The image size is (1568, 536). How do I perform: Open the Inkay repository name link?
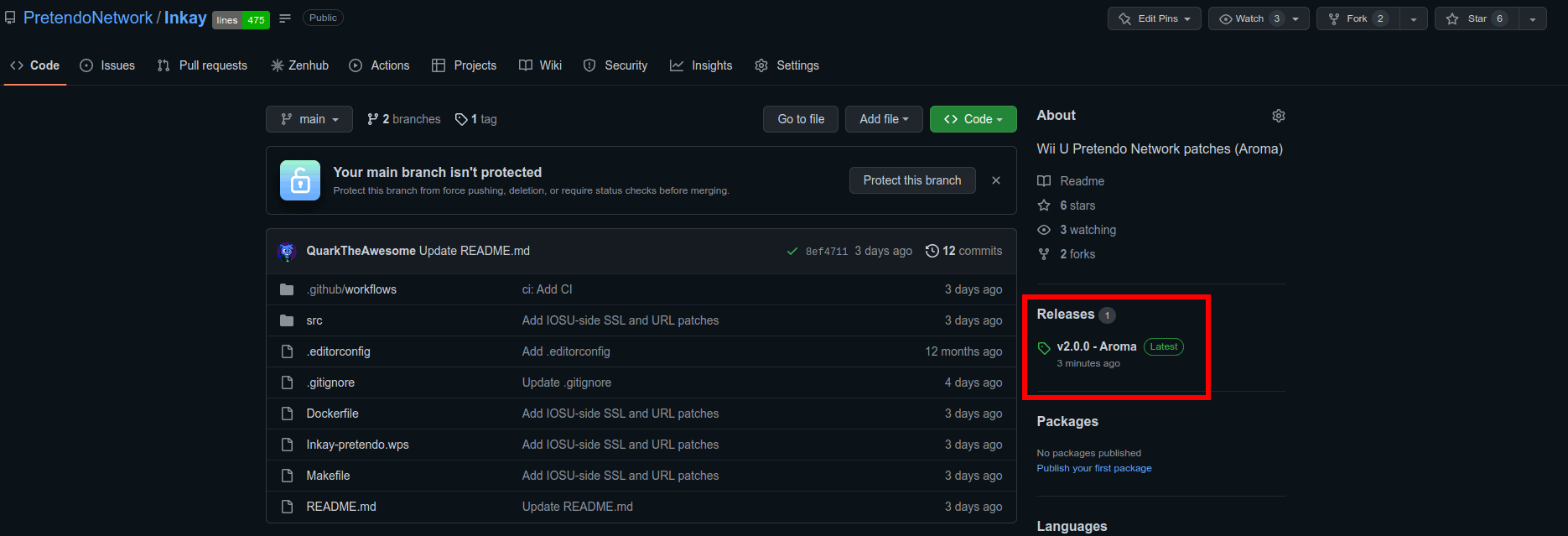pyautogui.click(x=185, y=18)
